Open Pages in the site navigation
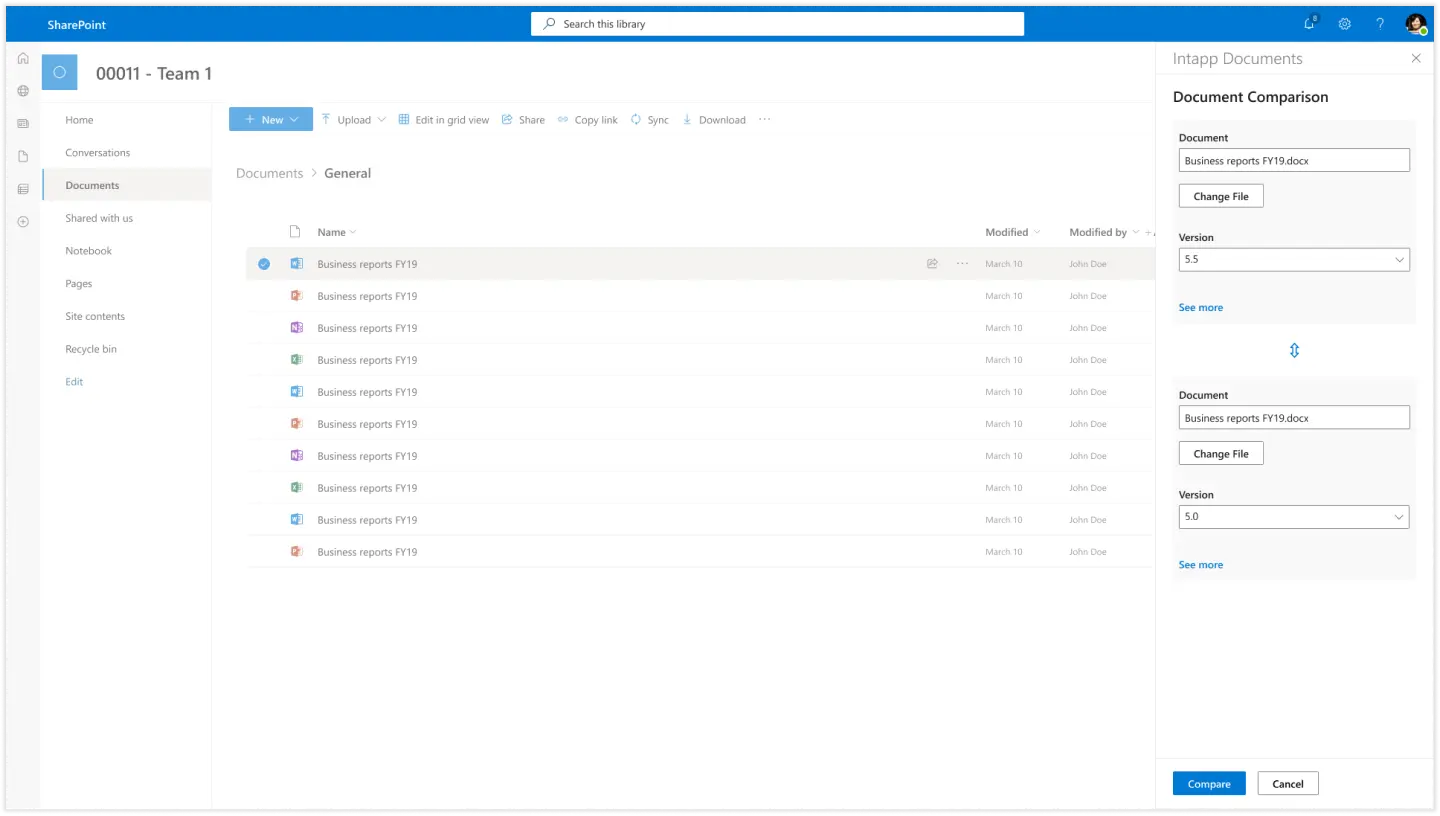Screen dimensions: 1440x816 79,284
